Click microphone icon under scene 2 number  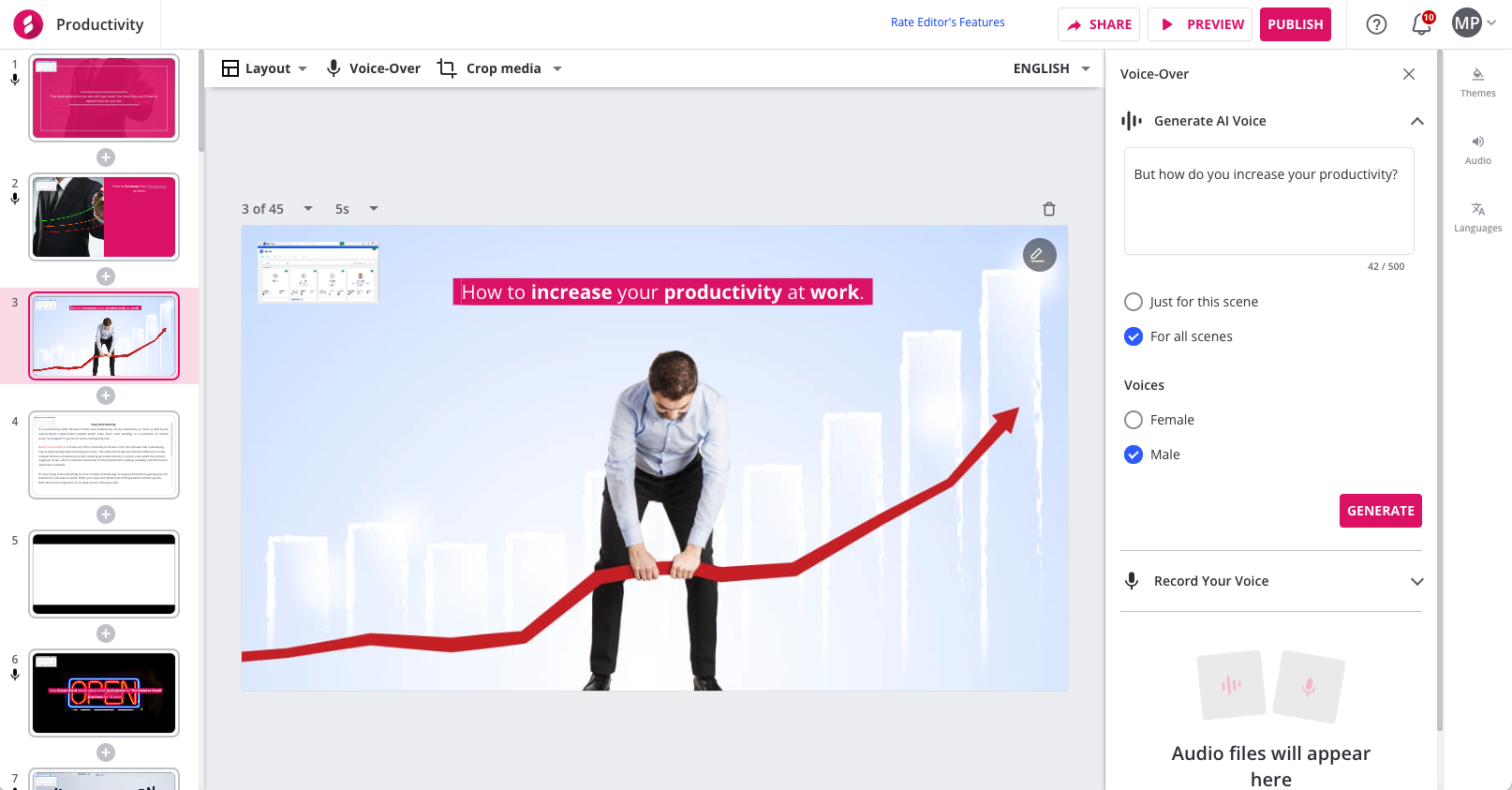pos(15,199)
